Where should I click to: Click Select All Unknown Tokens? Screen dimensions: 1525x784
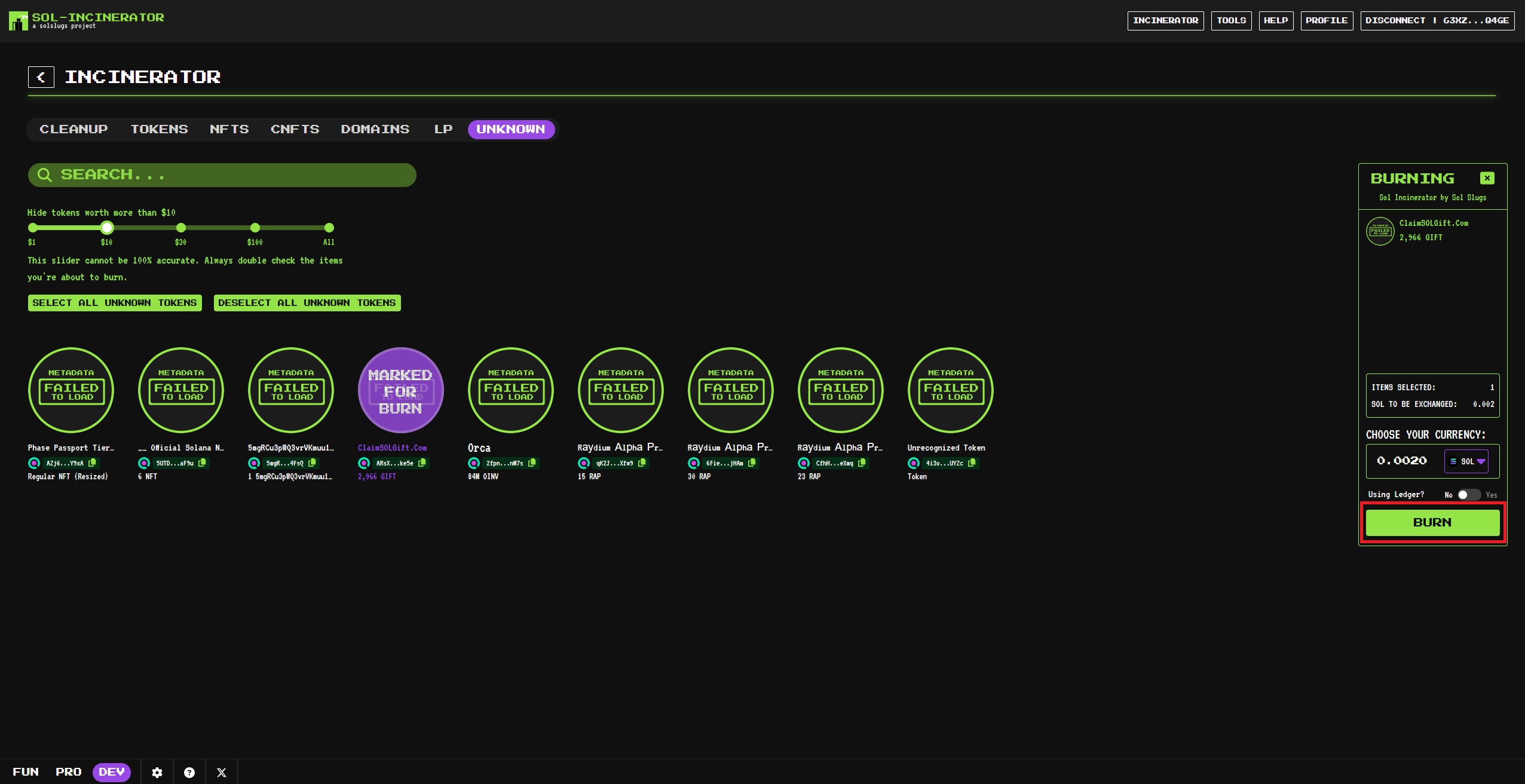(115, 303)
